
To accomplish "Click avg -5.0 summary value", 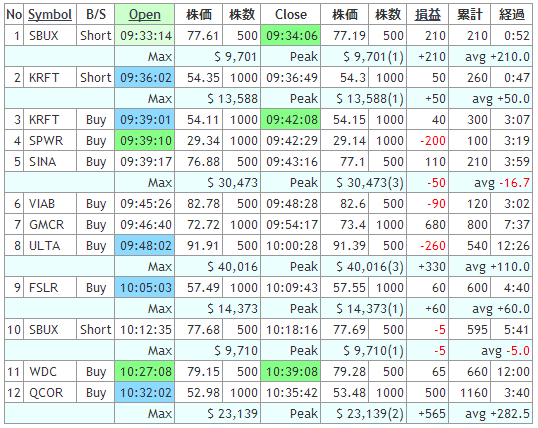I will tap(505, 351).
